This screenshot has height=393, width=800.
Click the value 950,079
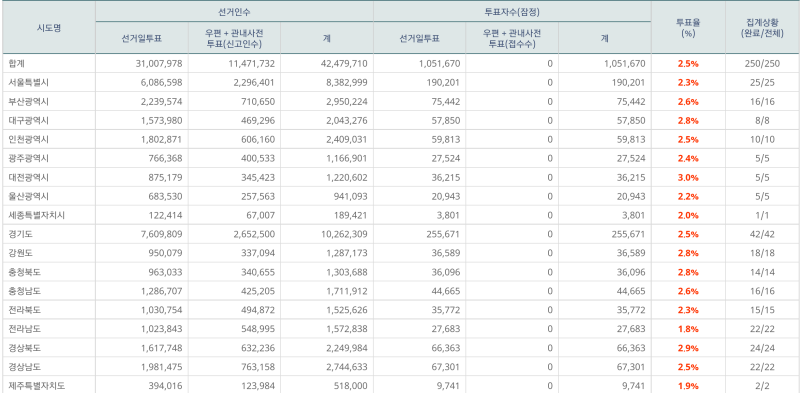coord(167,253)
